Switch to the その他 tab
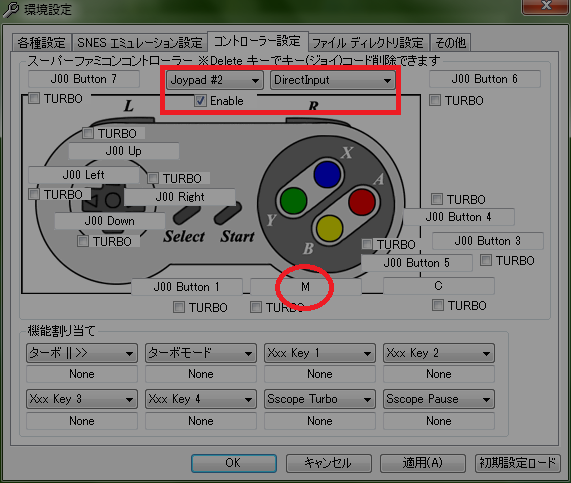This screenshot has width=571, height=483. coord(450,43)
